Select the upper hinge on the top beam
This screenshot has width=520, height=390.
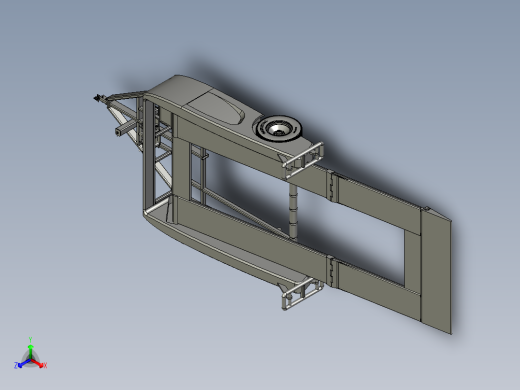[x=332, y=186]
